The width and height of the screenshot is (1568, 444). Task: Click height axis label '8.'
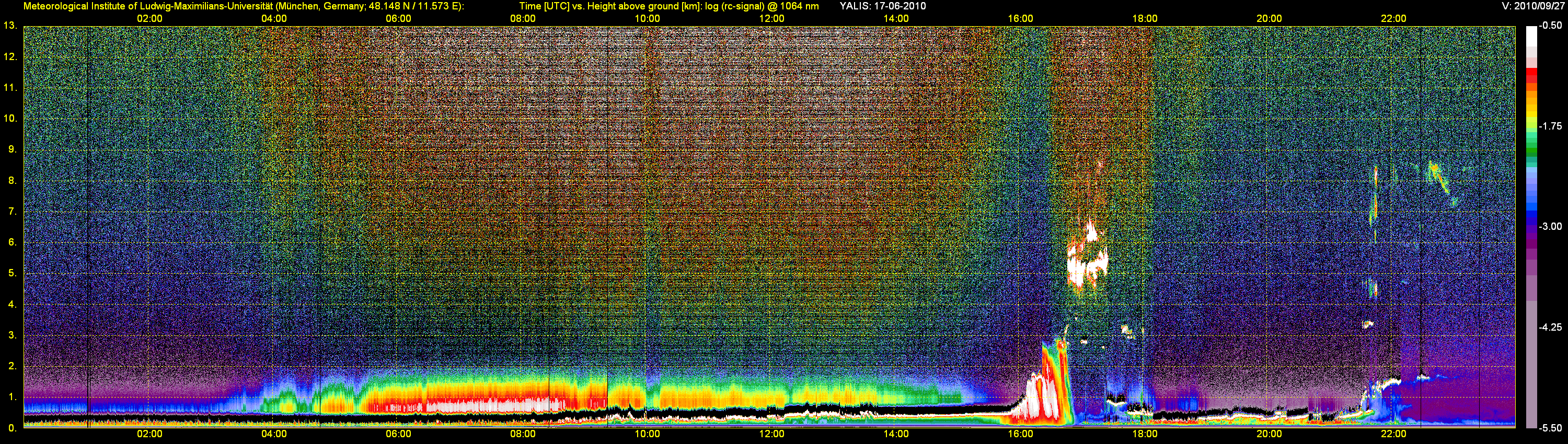tap(12, 180)
